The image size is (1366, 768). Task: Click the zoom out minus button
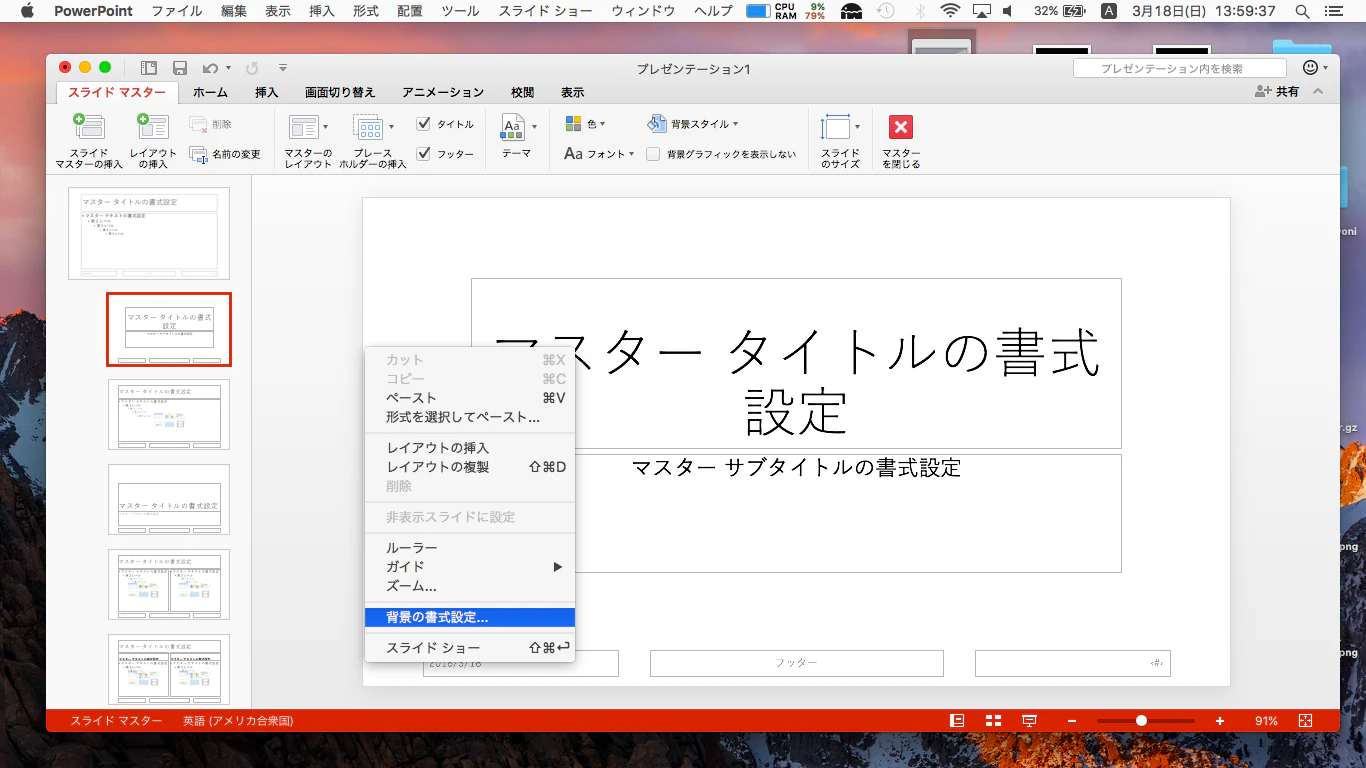coord(1072,721)
